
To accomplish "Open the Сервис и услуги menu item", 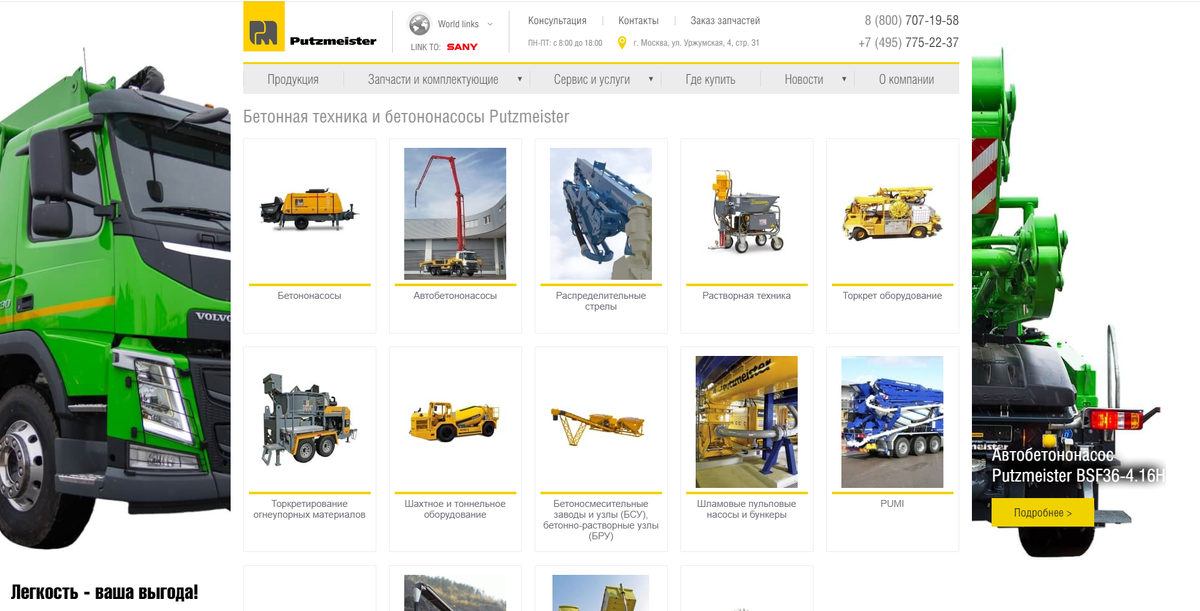I will point(592,79).
